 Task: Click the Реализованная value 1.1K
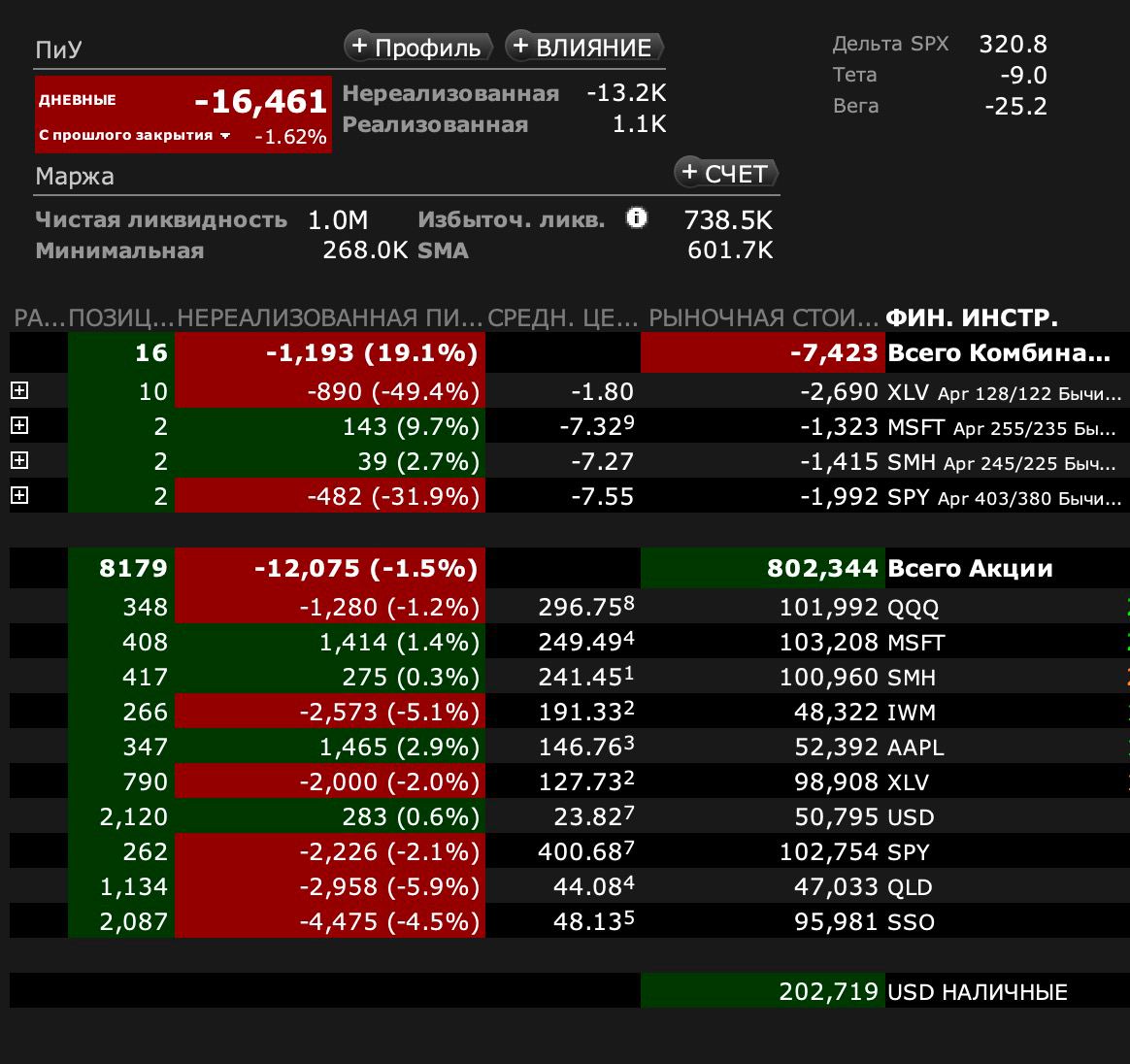(x=639, y=124)
